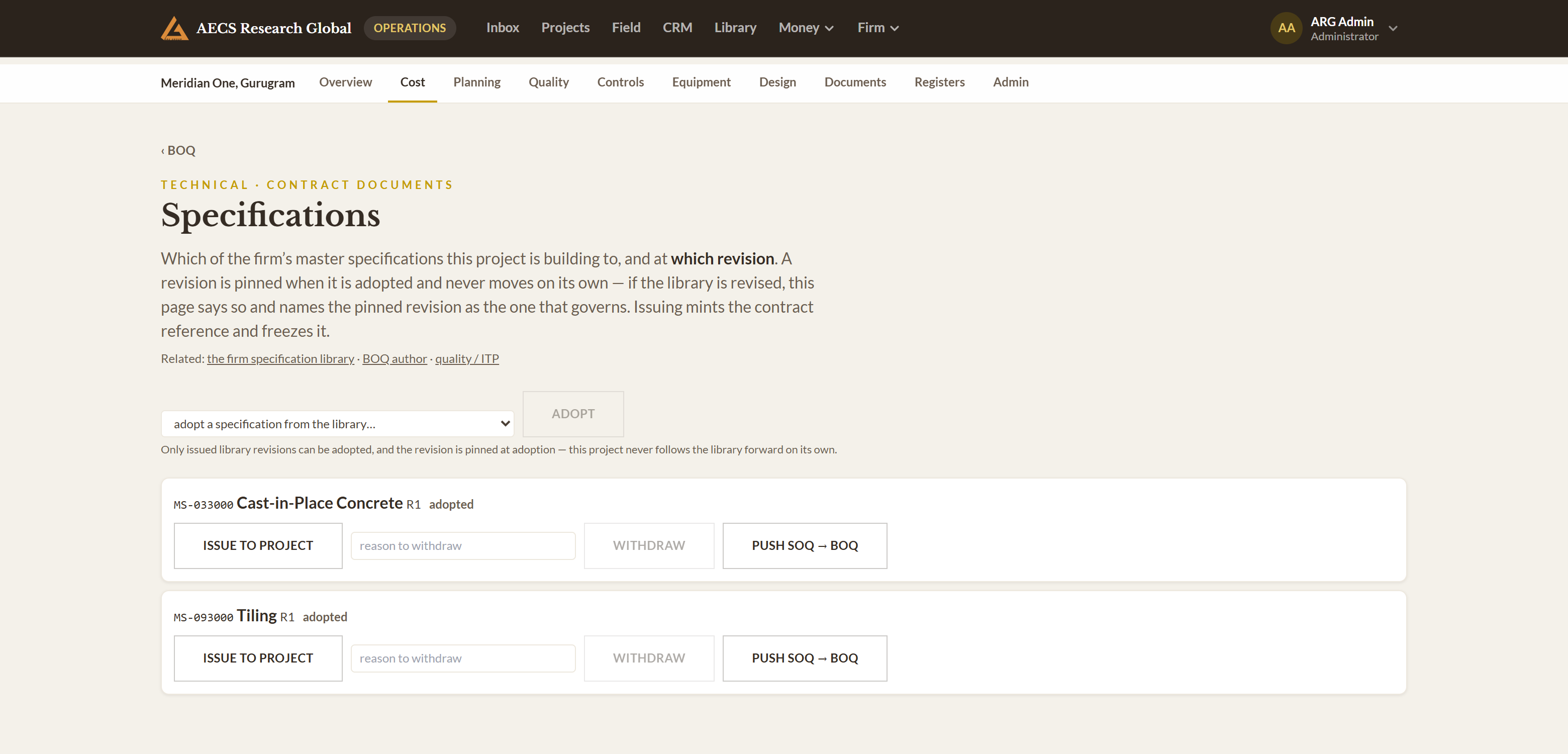
Task: Open the Firm dropdown menu
Action: (878, 28)
